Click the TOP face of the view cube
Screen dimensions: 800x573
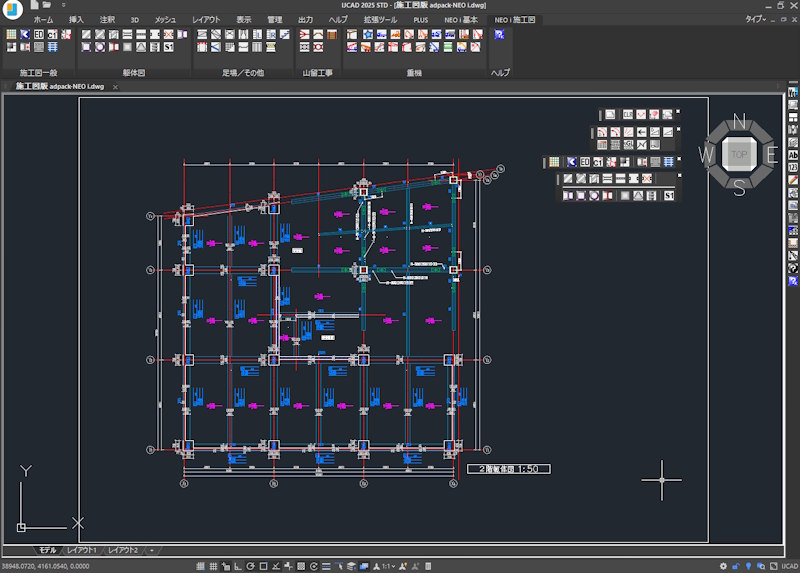click(739, 154)
